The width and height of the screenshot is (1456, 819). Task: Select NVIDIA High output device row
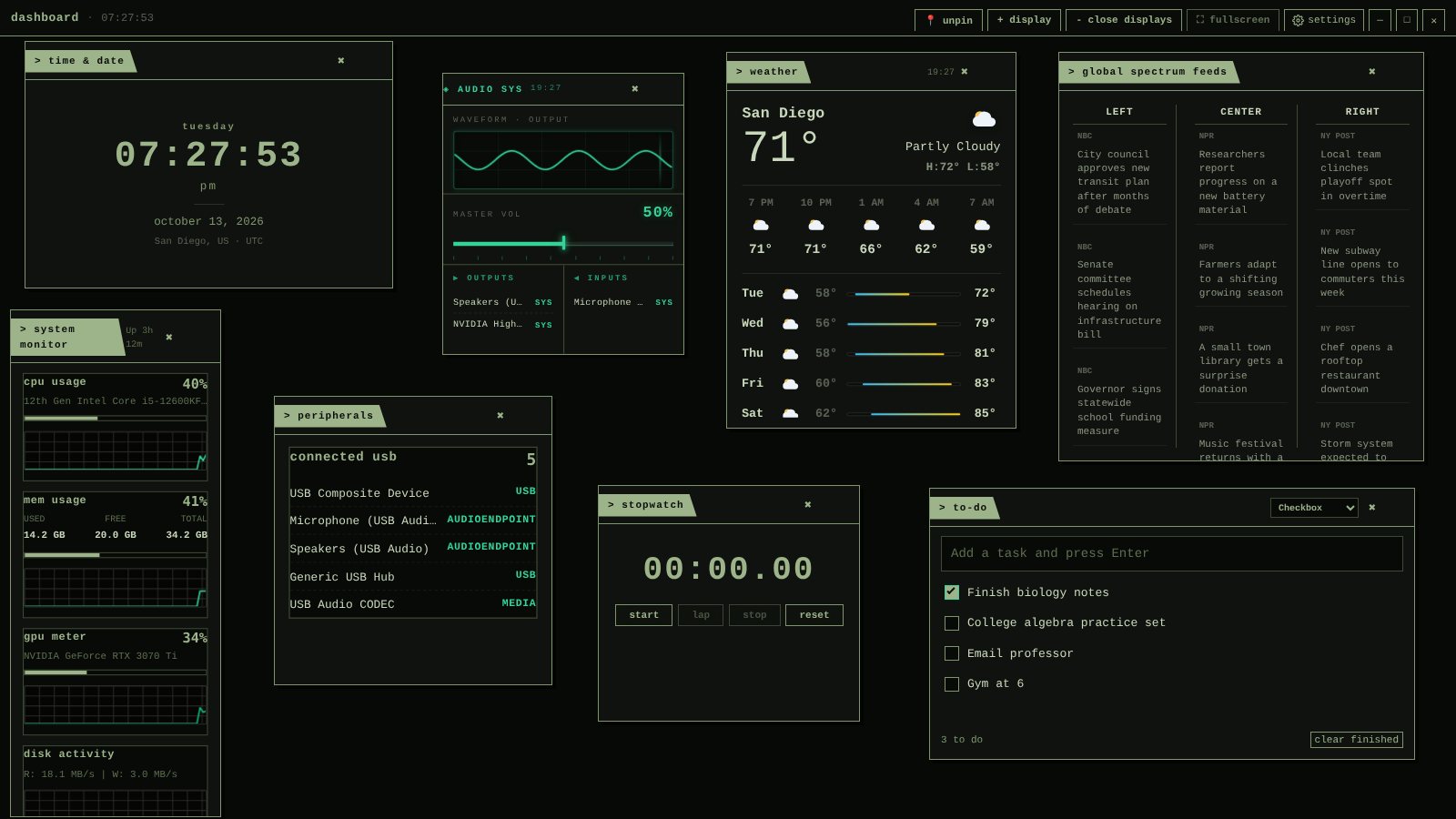(x=502, y=325)
